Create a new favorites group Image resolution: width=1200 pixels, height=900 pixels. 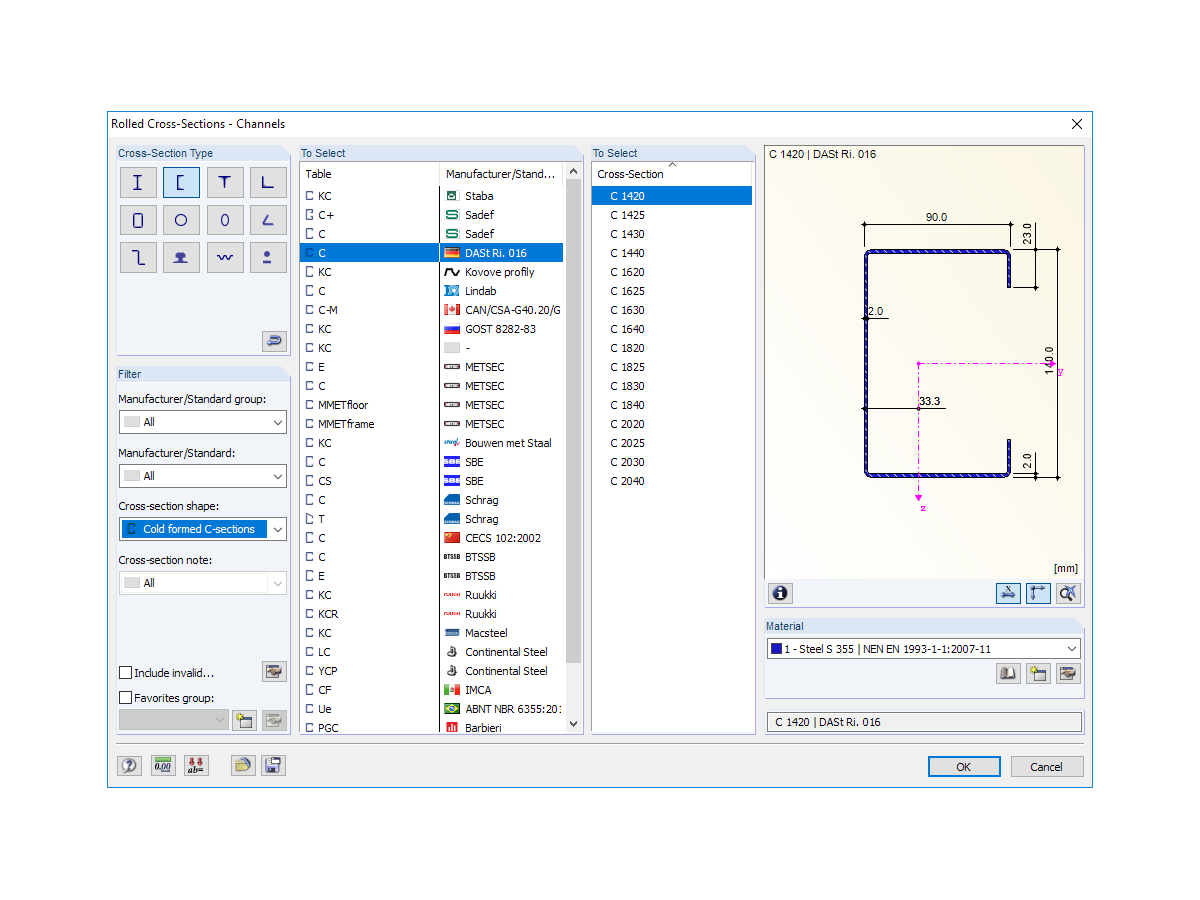tap(244, 720)
